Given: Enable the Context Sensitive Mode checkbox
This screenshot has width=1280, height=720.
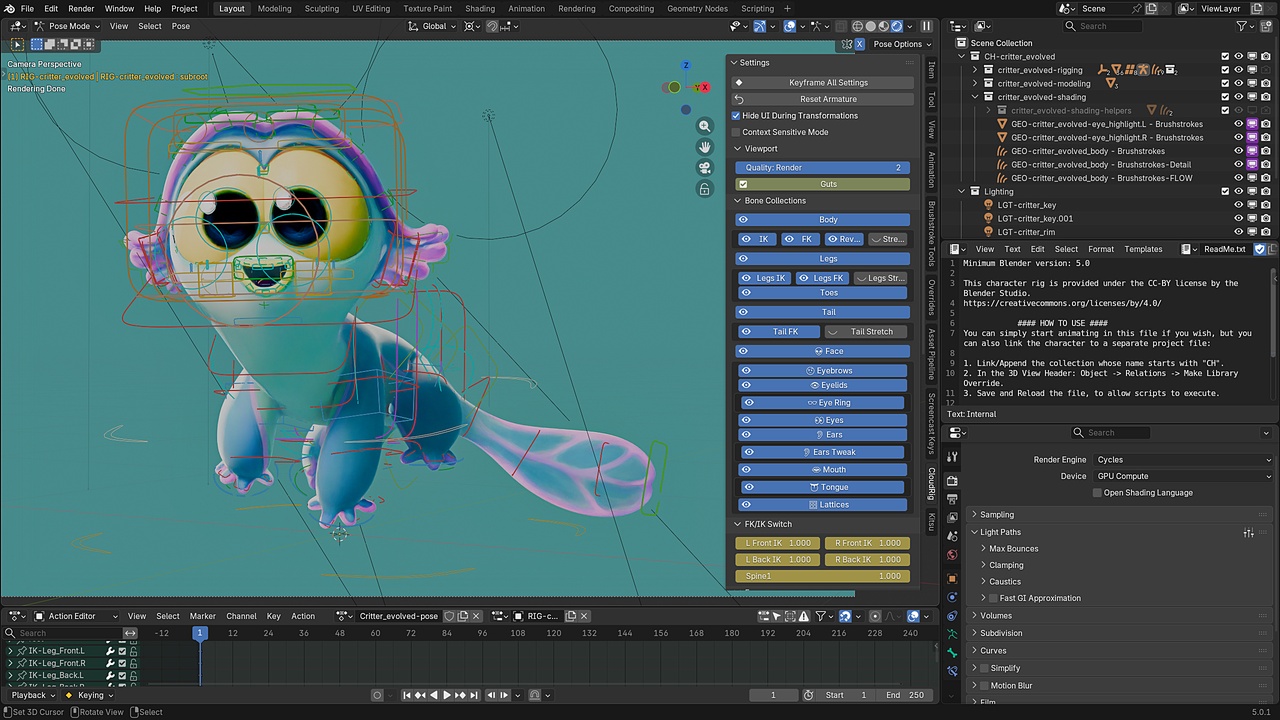Looking at the screenshot, I should point(736,132).
